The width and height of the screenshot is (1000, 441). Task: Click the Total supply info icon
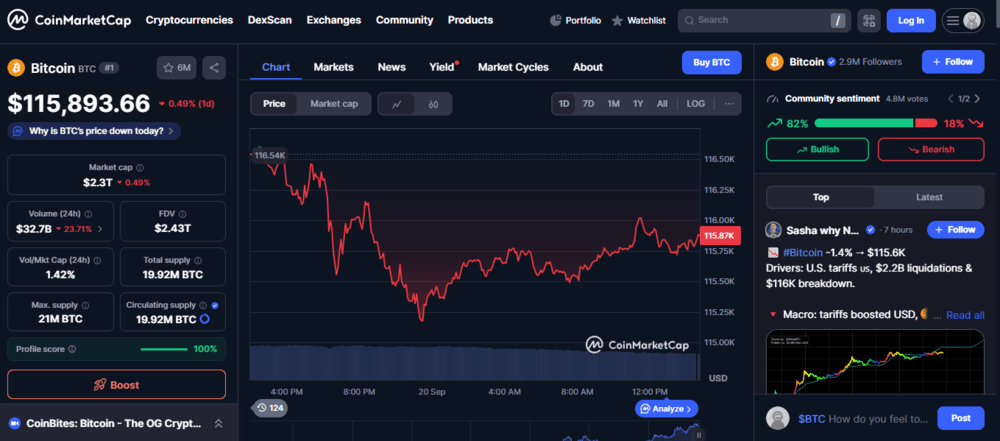pos(198,260)
